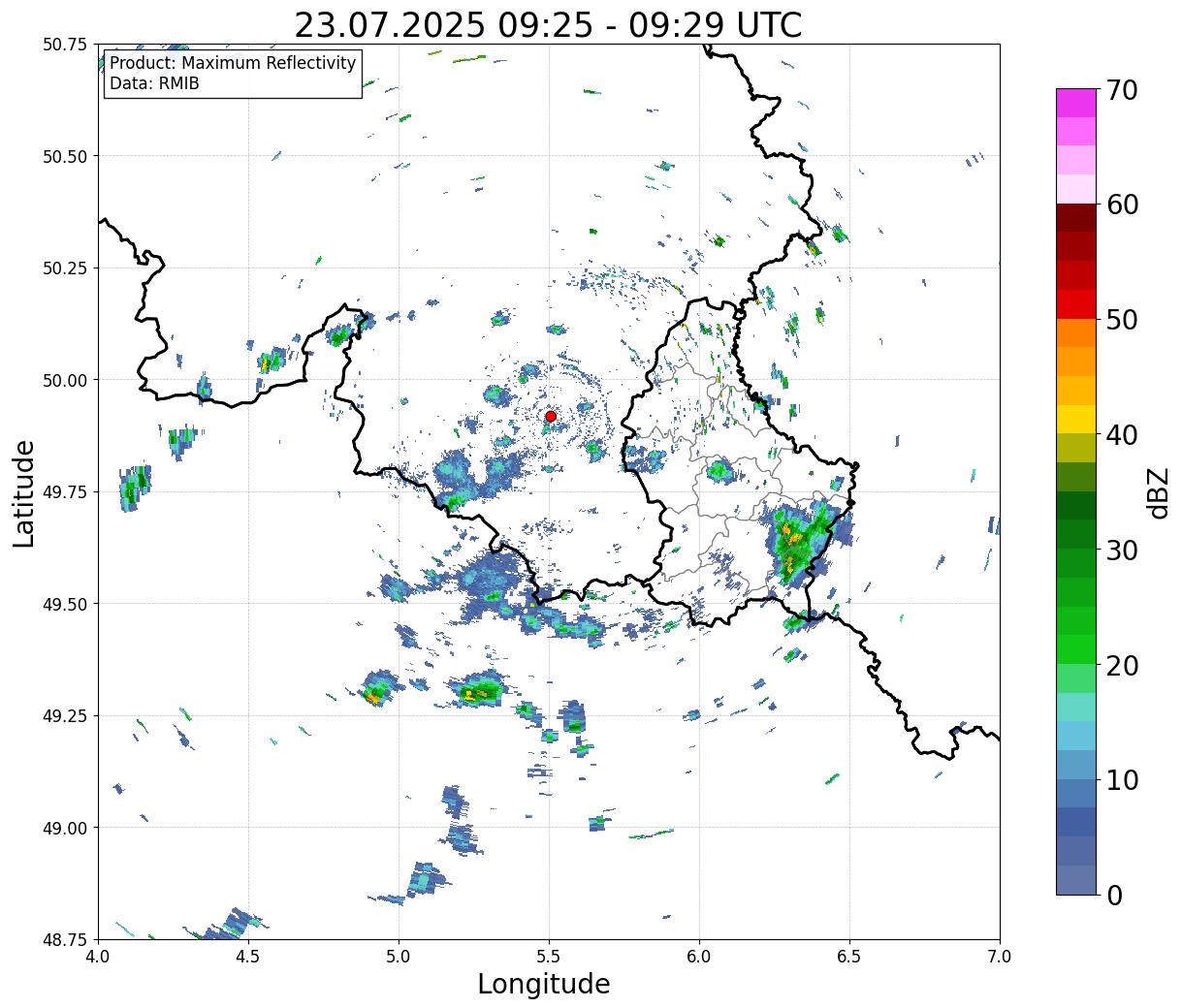Click the dark maroon colorbar segment below 60

tap(1076, 218)
